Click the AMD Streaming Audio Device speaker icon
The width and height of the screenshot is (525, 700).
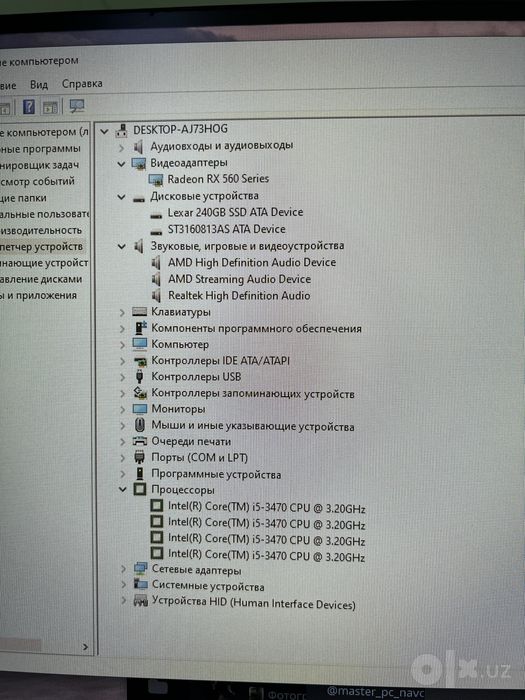point(156,280)
